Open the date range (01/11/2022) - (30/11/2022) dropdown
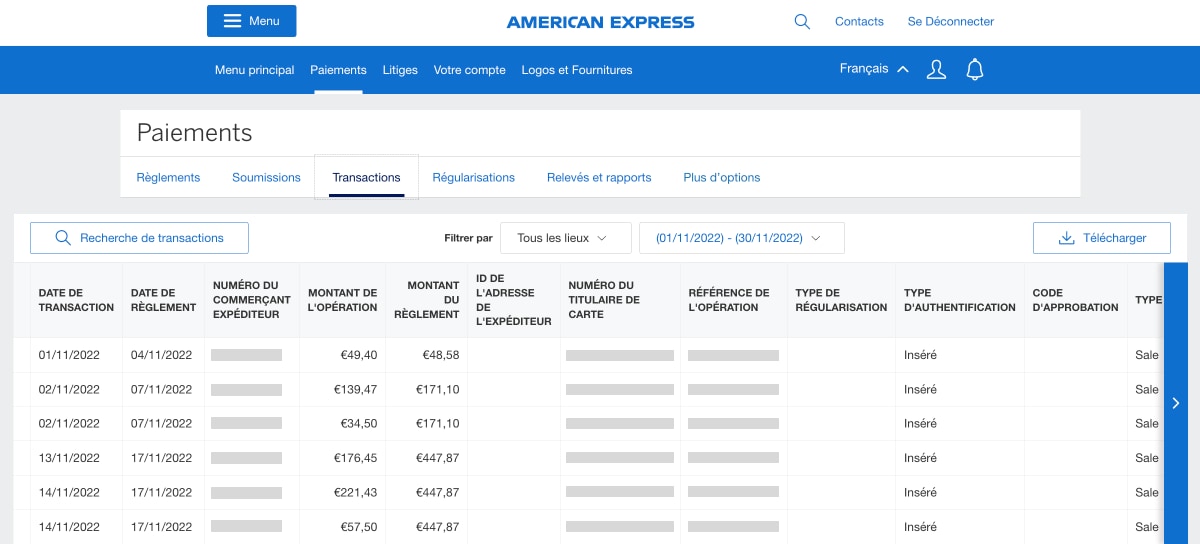 742,238
